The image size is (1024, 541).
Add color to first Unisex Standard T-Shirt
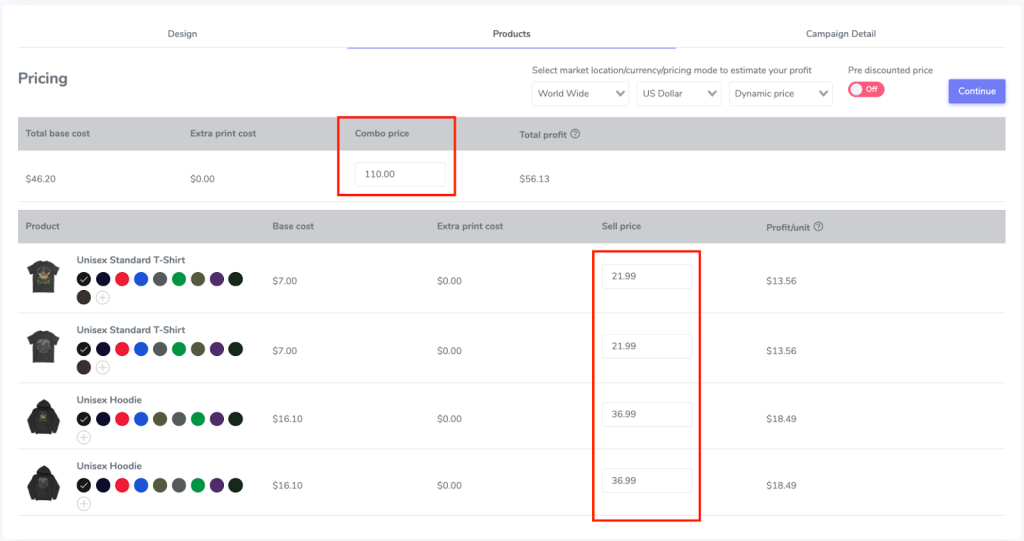tap(103, 298)
